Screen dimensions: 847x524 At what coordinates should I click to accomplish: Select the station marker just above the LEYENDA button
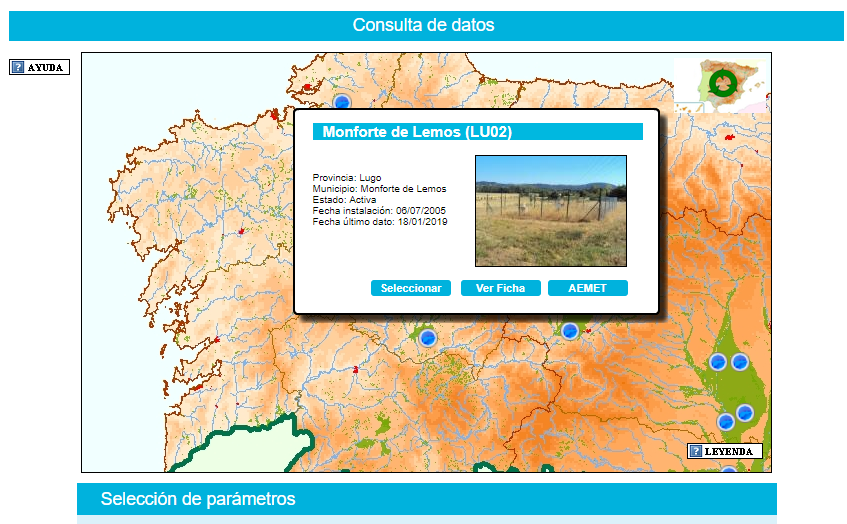point(745,413)
